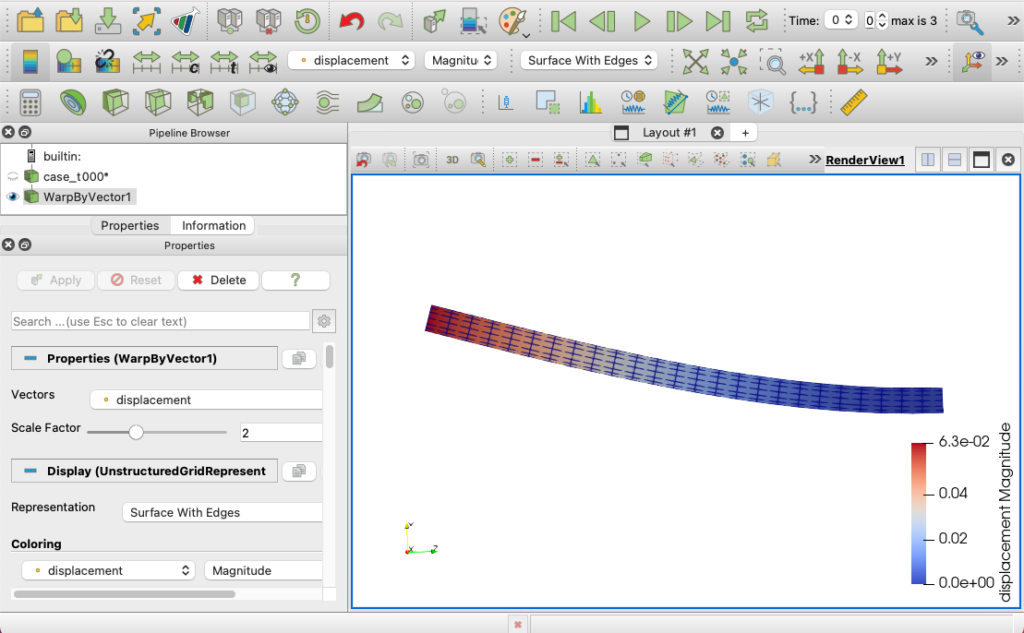Screen dimensions: 1024x633
Task: Switch to the Information tab
Action: 214,225
